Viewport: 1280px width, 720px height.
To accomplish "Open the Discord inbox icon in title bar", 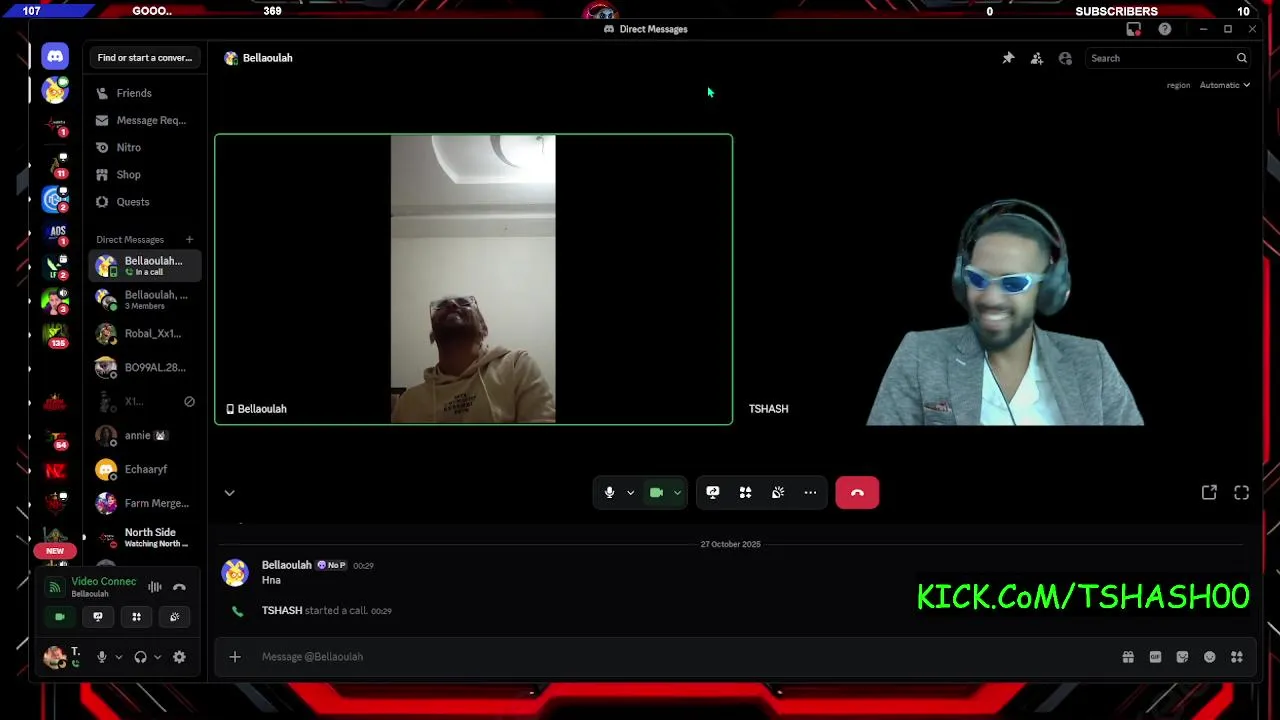I will point(1133,29).
